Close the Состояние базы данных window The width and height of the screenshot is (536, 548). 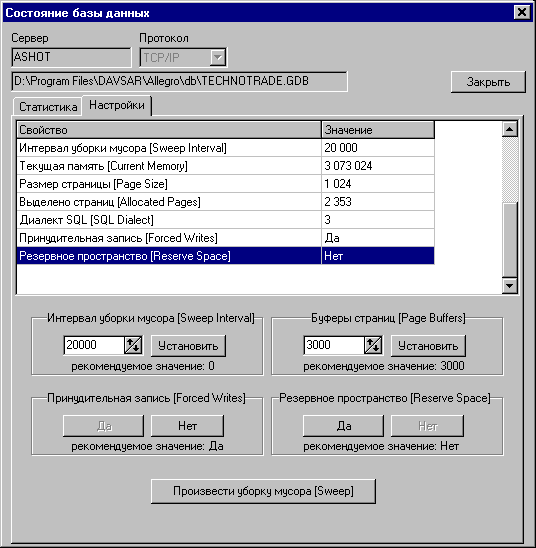pos(522,13)
